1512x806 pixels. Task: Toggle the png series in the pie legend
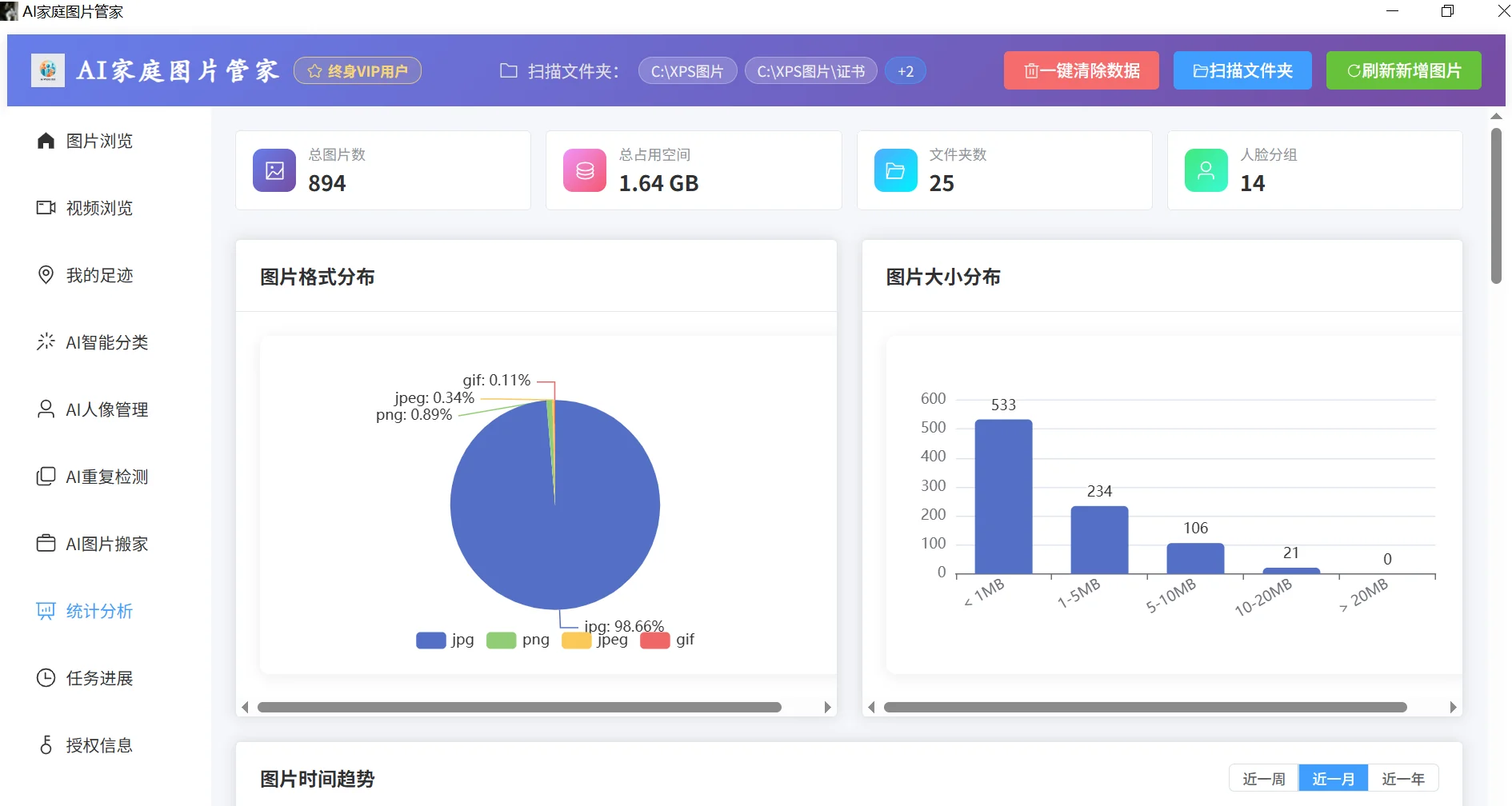point(518,640)
